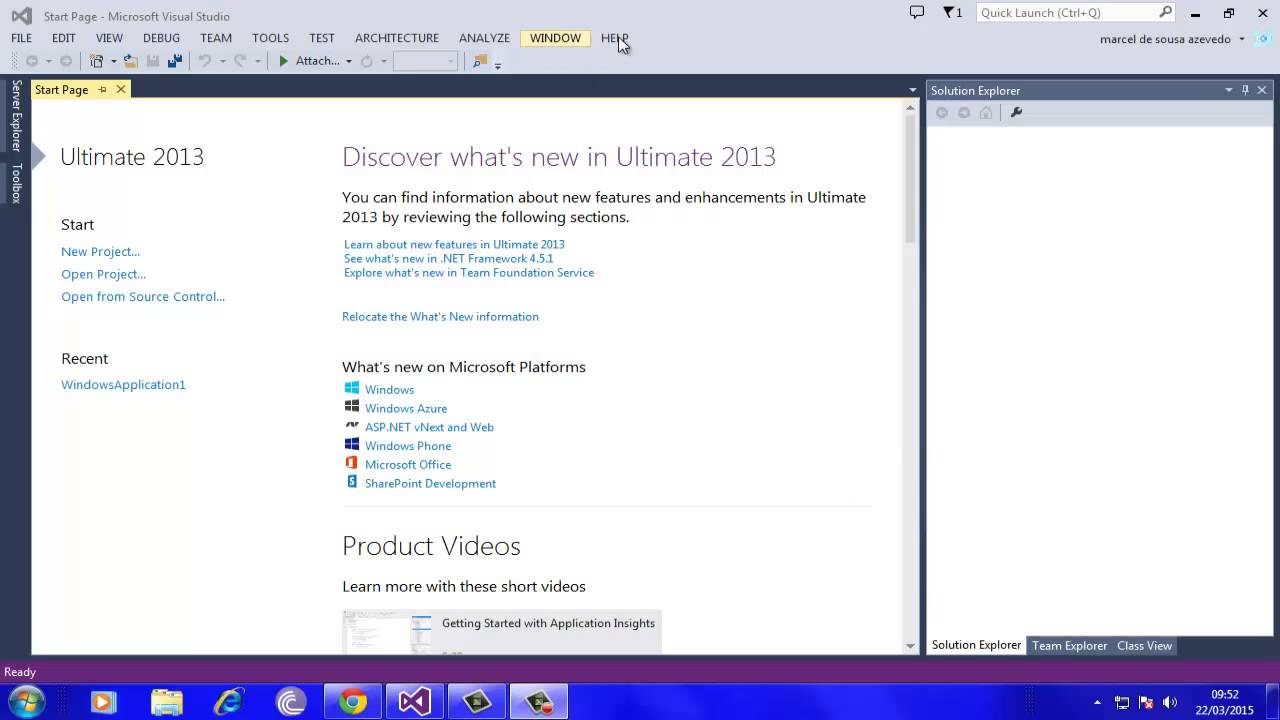Click Relocate the What's New information link

point(440,316)
